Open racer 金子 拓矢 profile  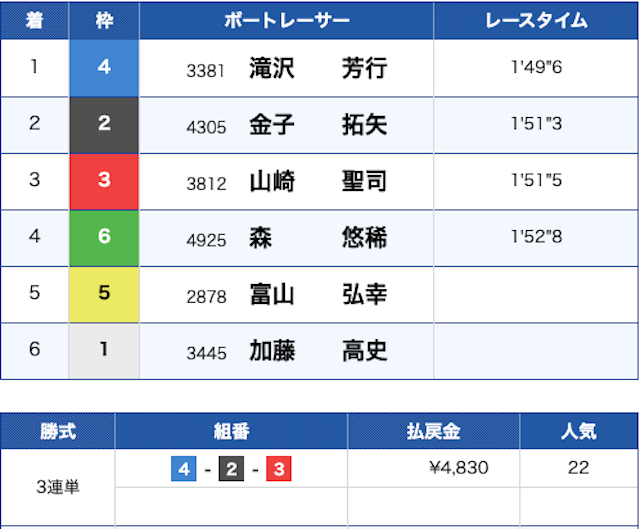tap(317, 125)
